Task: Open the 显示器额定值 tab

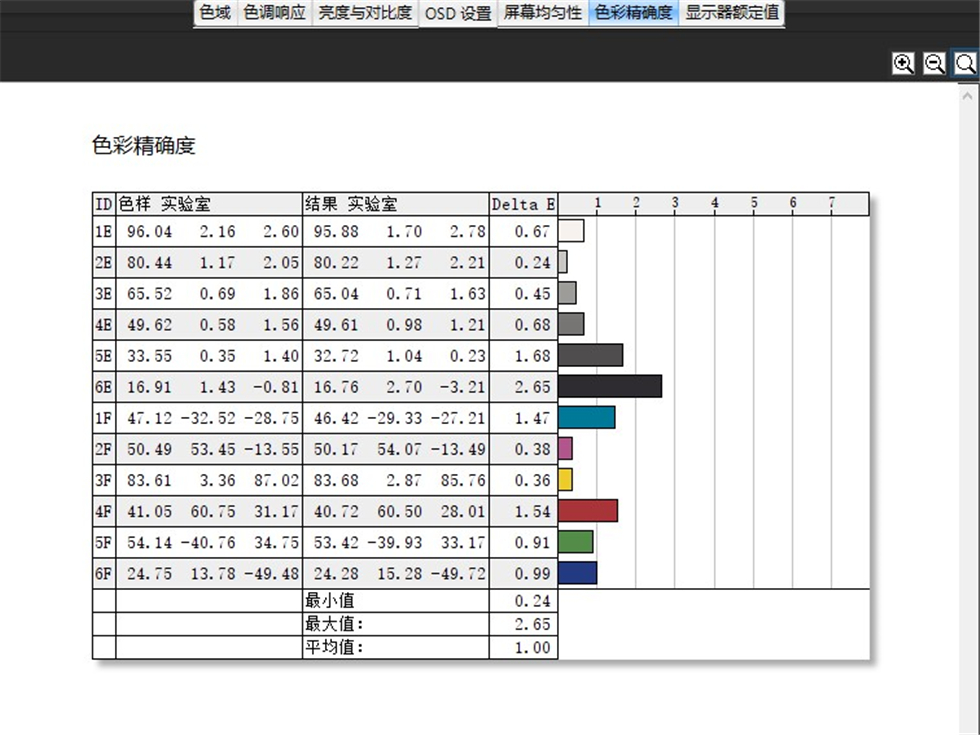Action: (x=730, y=14)
